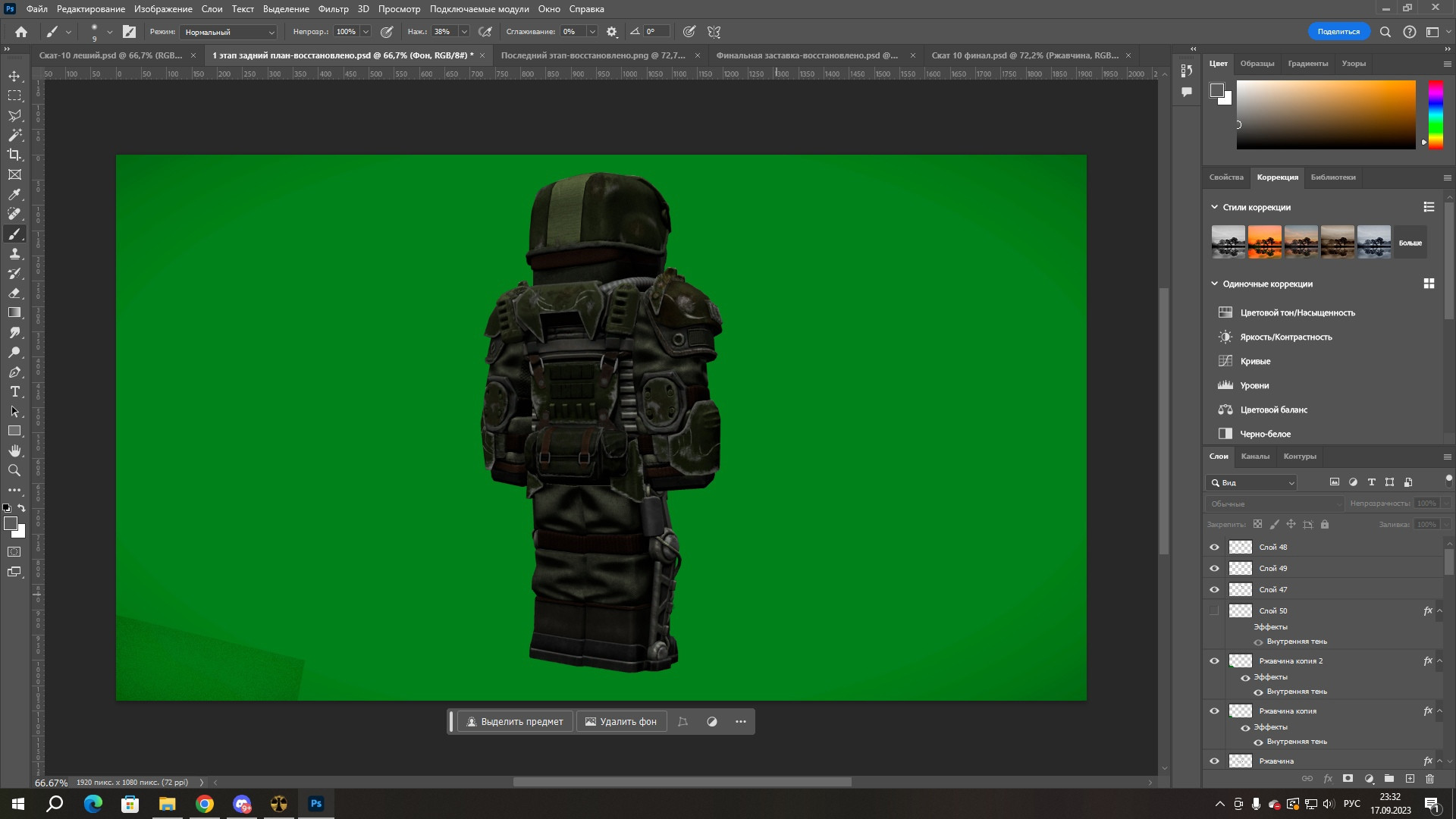The width and height of the screenshot is (1456, 819).
Task: Open smoothing percentage dropdown arrow
Action: 592,32
